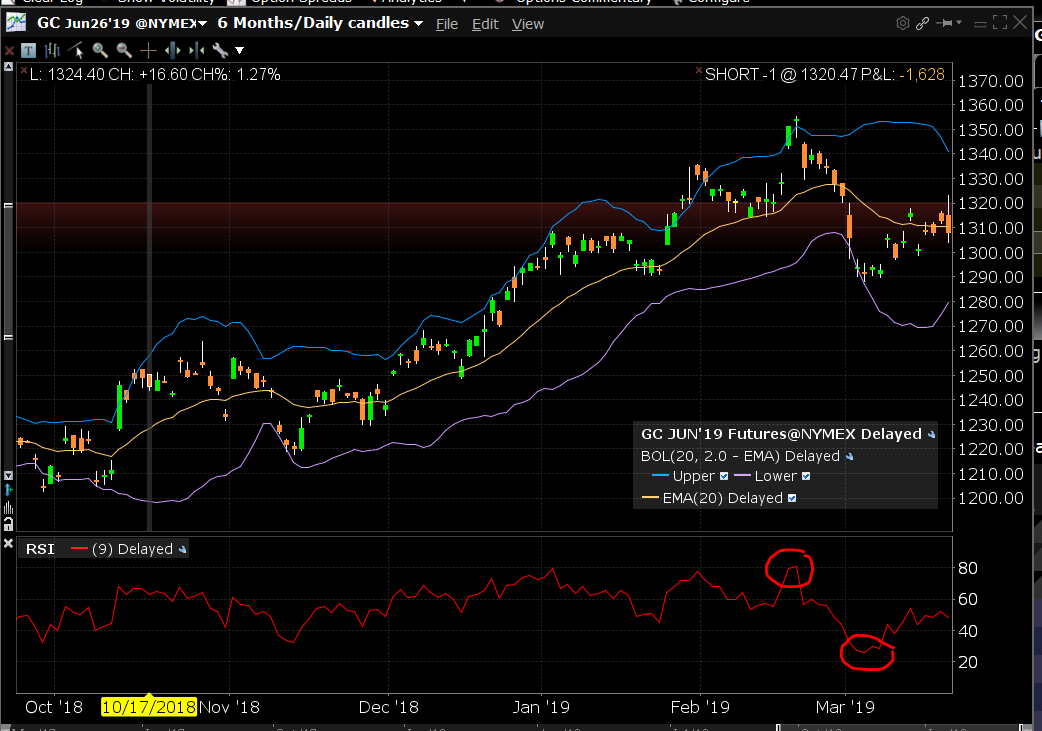Open the link chain grouping icon
This screenshot has width=1042, height=731.
pyautogui.click(x=922, y=23)
